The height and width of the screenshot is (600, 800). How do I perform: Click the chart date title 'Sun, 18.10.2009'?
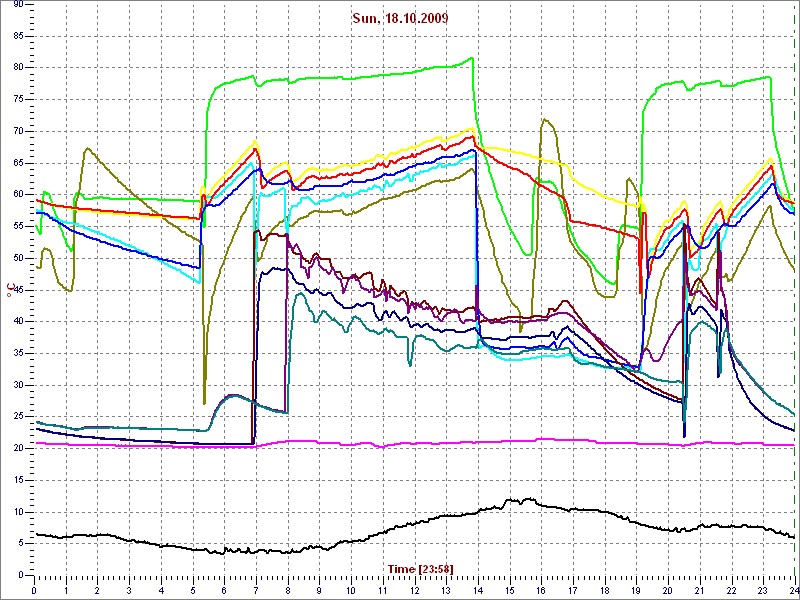400,19
